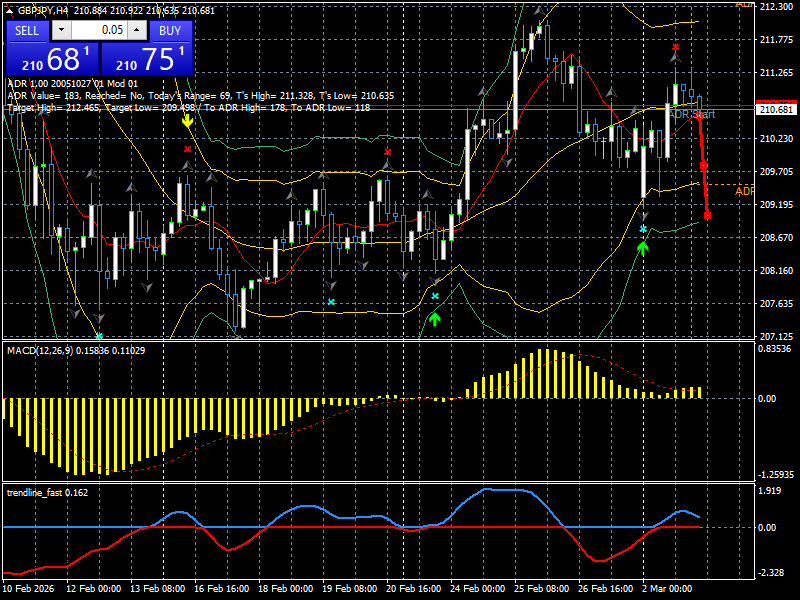Decrease trade volume with the down arrow
This screenshot has height=600, width=800.
(62, 30)
